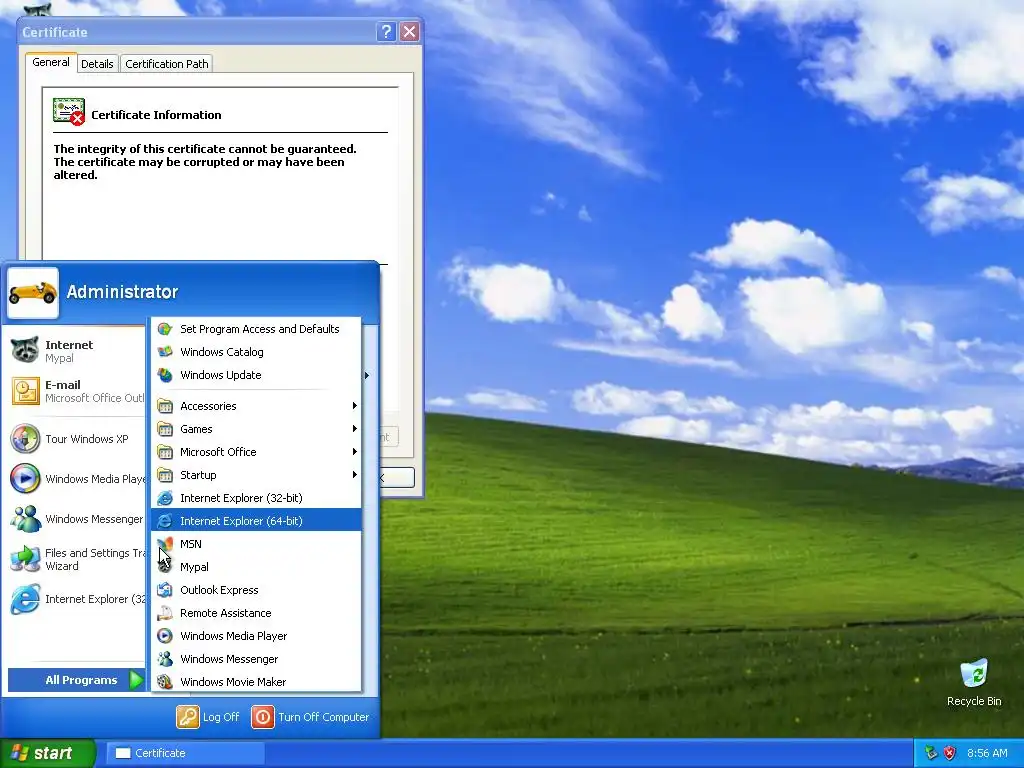The width and height of the screenshot is (1024, 768).
Task: Open Set Program Access and Defaults
Action: [x=256, y=329]
